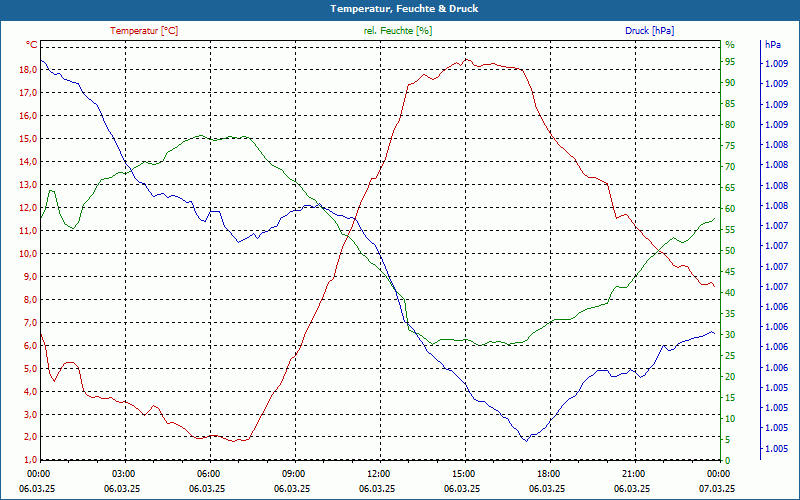Click the 09:00 time axis label

[293, 474]
